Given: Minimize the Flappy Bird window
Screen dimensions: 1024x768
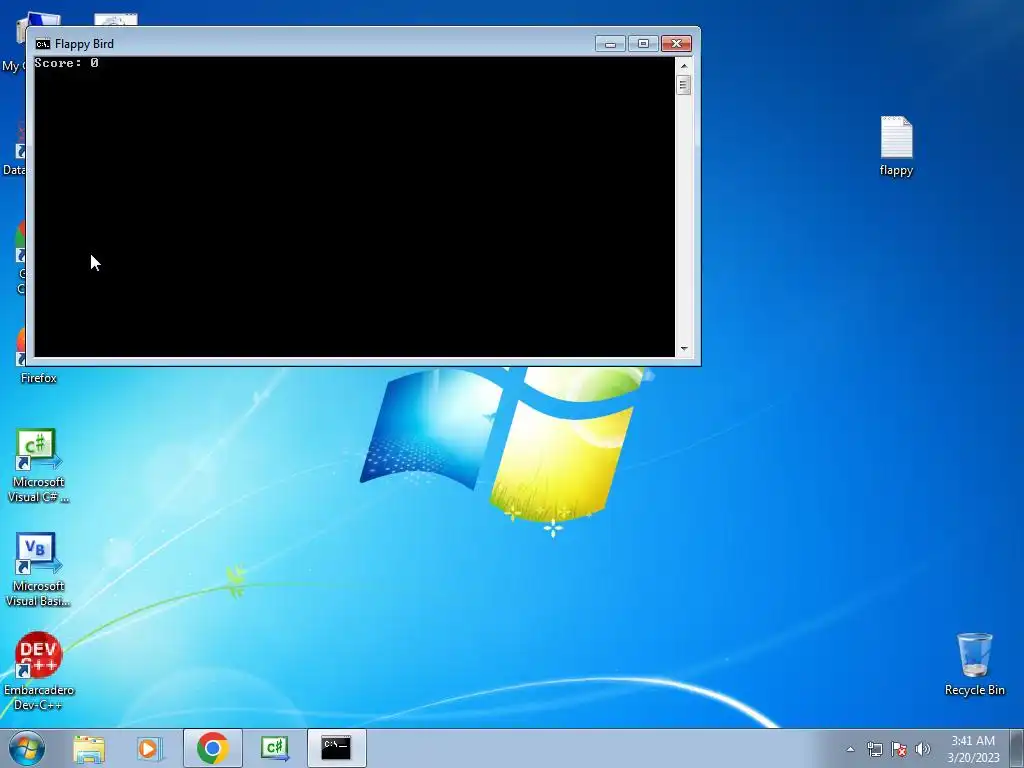Looking at the screenshot, I should 610,44.
